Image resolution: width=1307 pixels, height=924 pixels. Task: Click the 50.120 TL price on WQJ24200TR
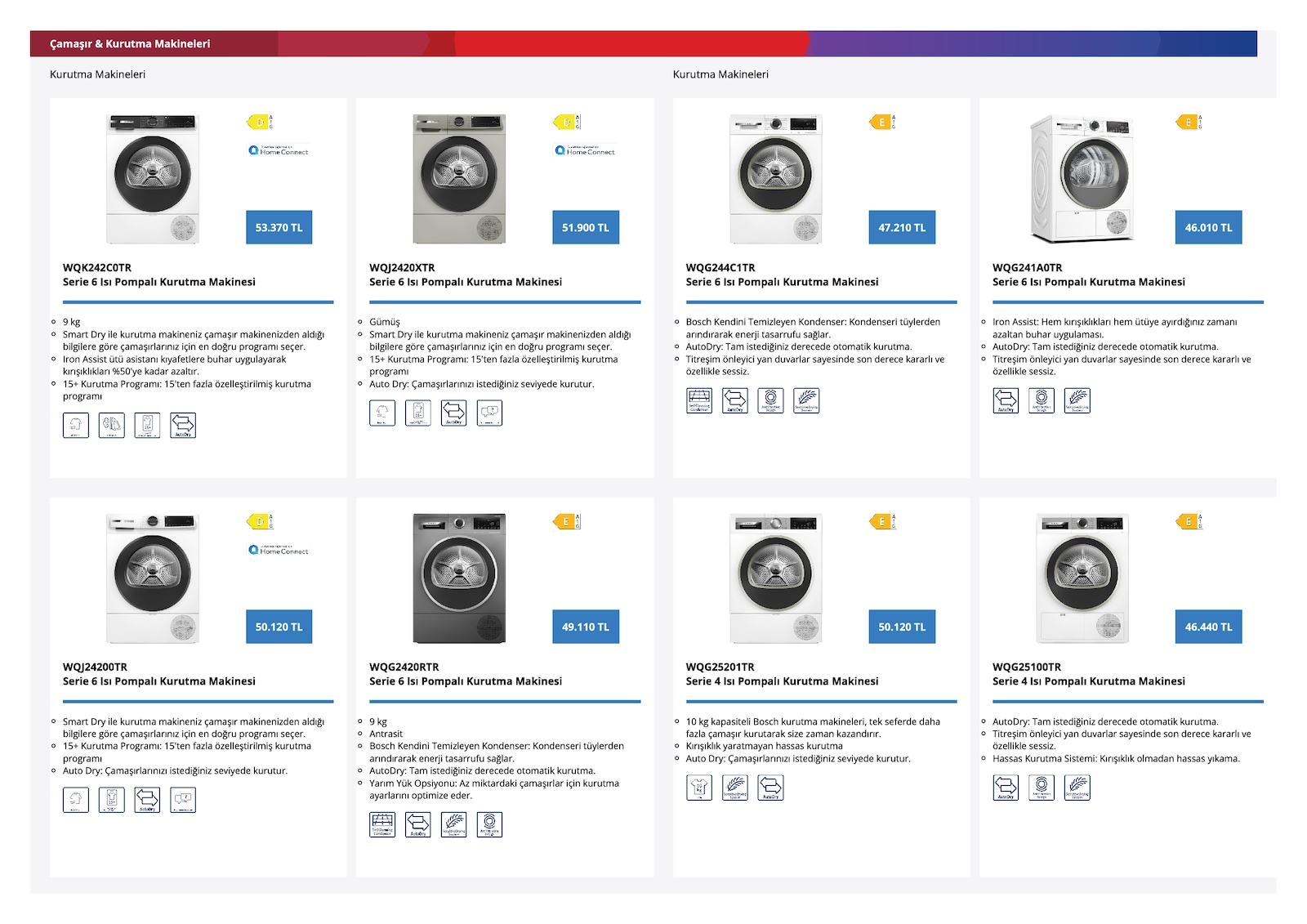click(x=279, y=627)
